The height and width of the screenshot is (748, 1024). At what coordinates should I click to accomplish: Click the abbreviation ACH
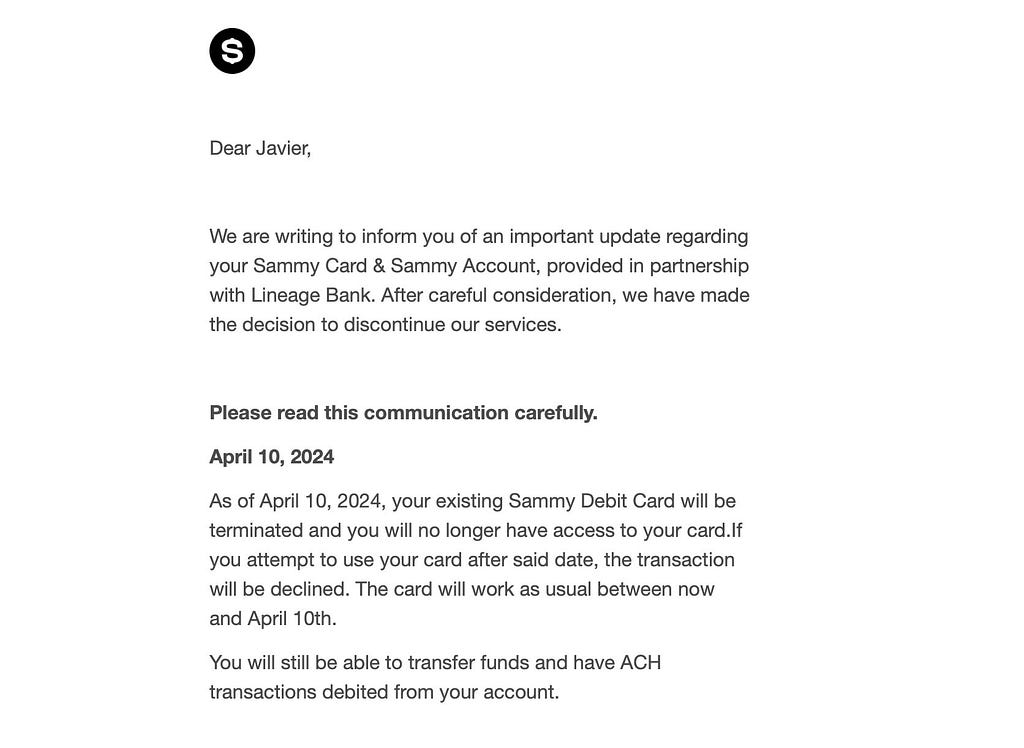tap(640, 662)
